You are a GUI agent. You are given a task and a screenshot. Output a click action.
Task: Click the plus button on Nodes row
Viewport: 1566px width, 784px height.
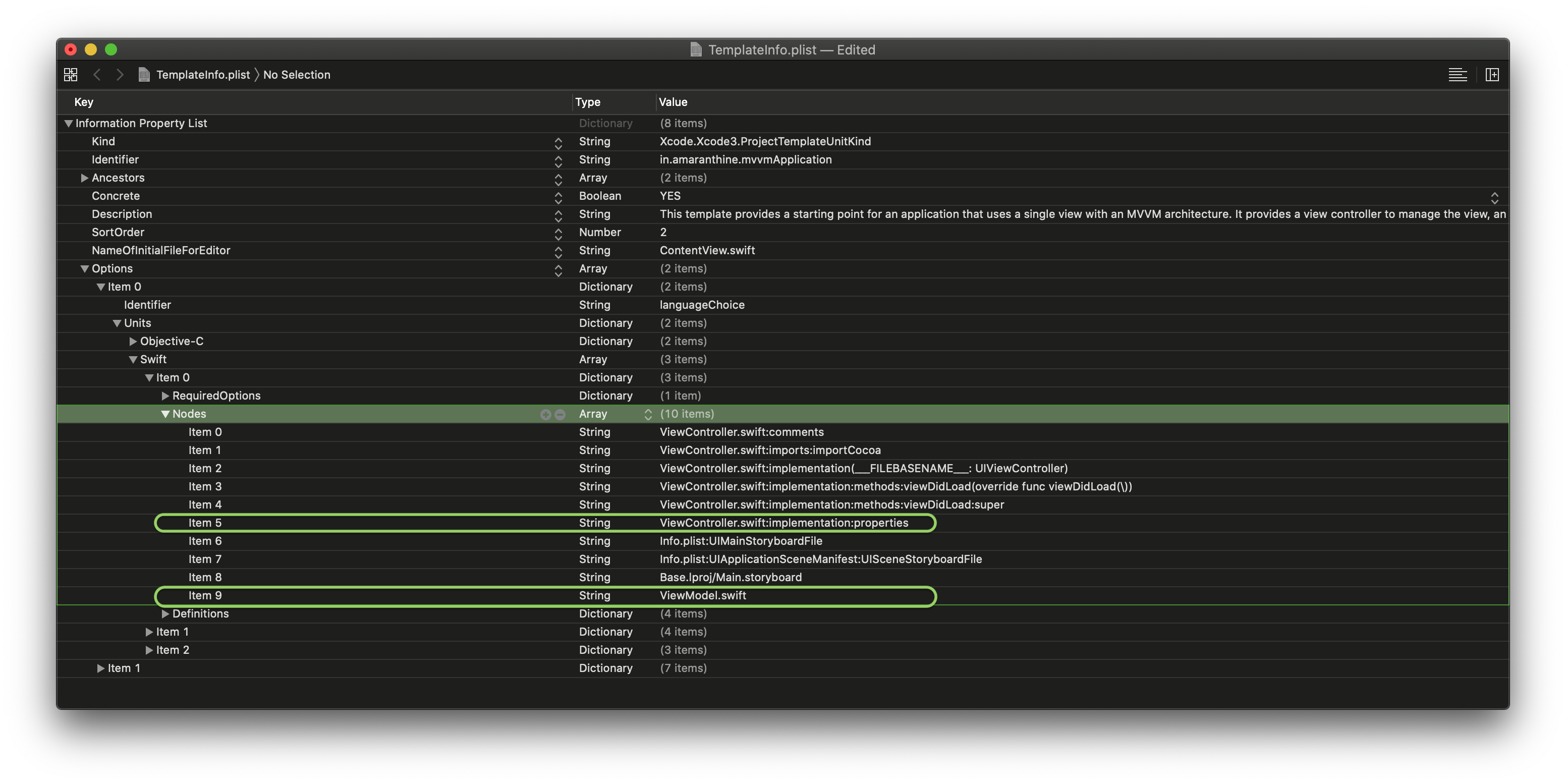545,415
